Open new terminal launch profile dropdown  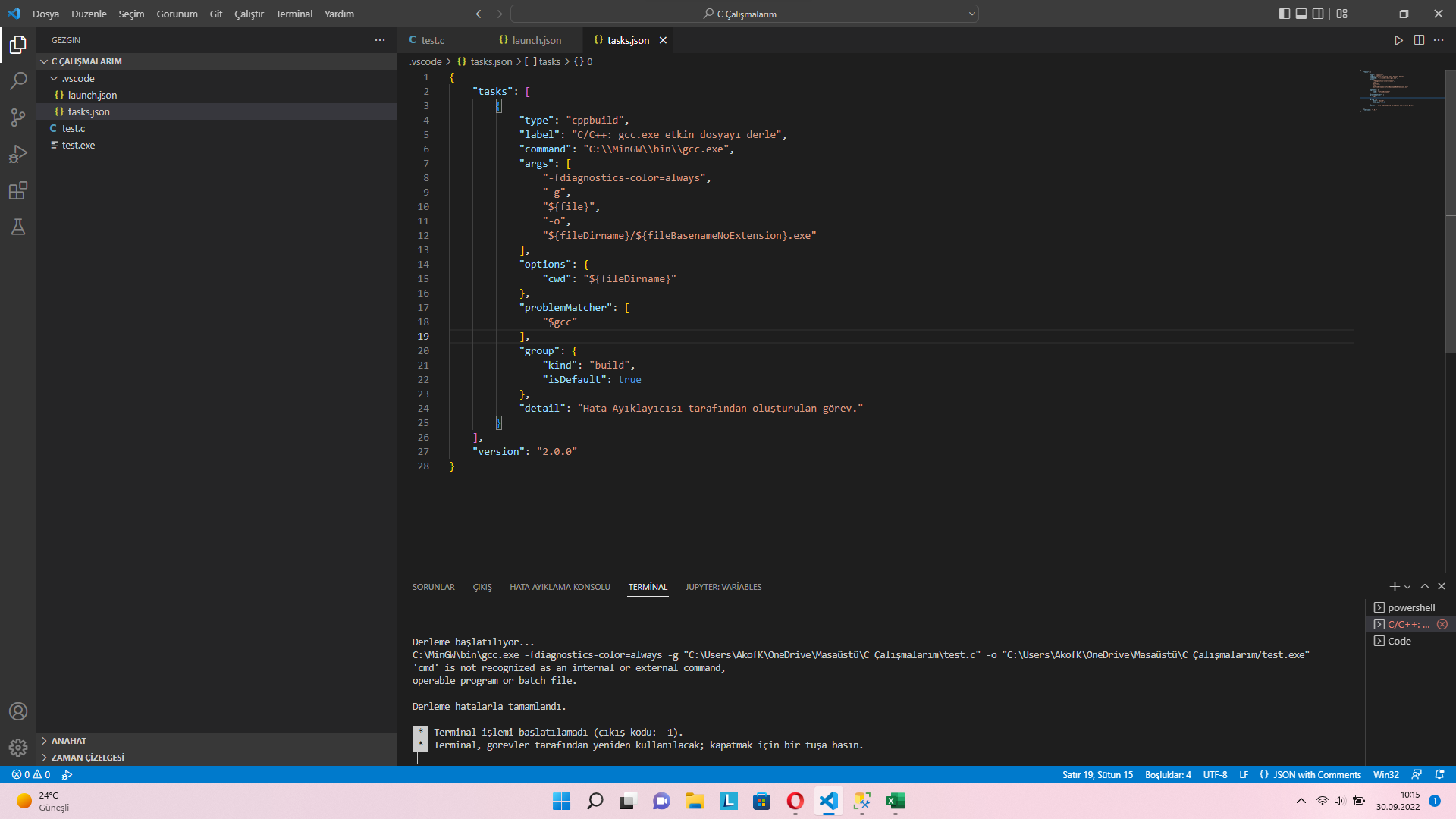coord(1408,587)
